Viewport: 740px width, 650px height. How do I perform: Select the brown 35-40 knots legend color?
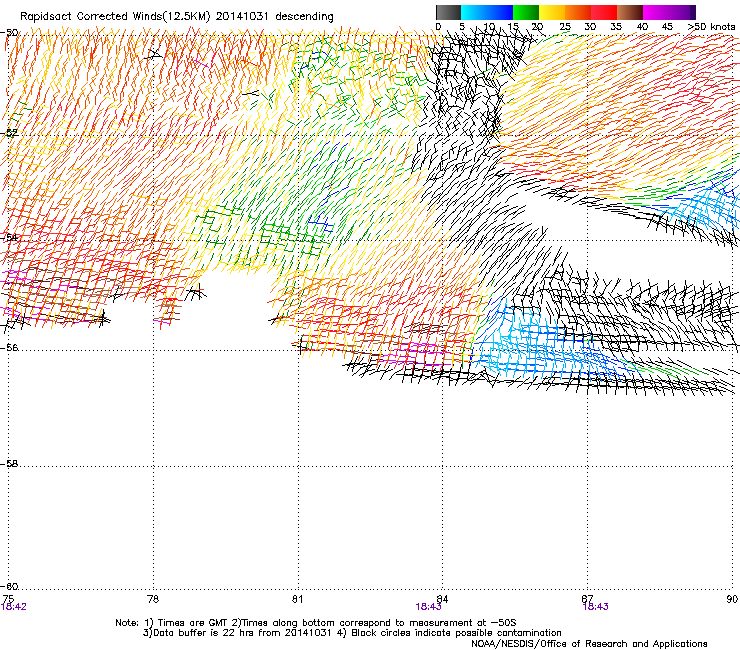(630, 12)
